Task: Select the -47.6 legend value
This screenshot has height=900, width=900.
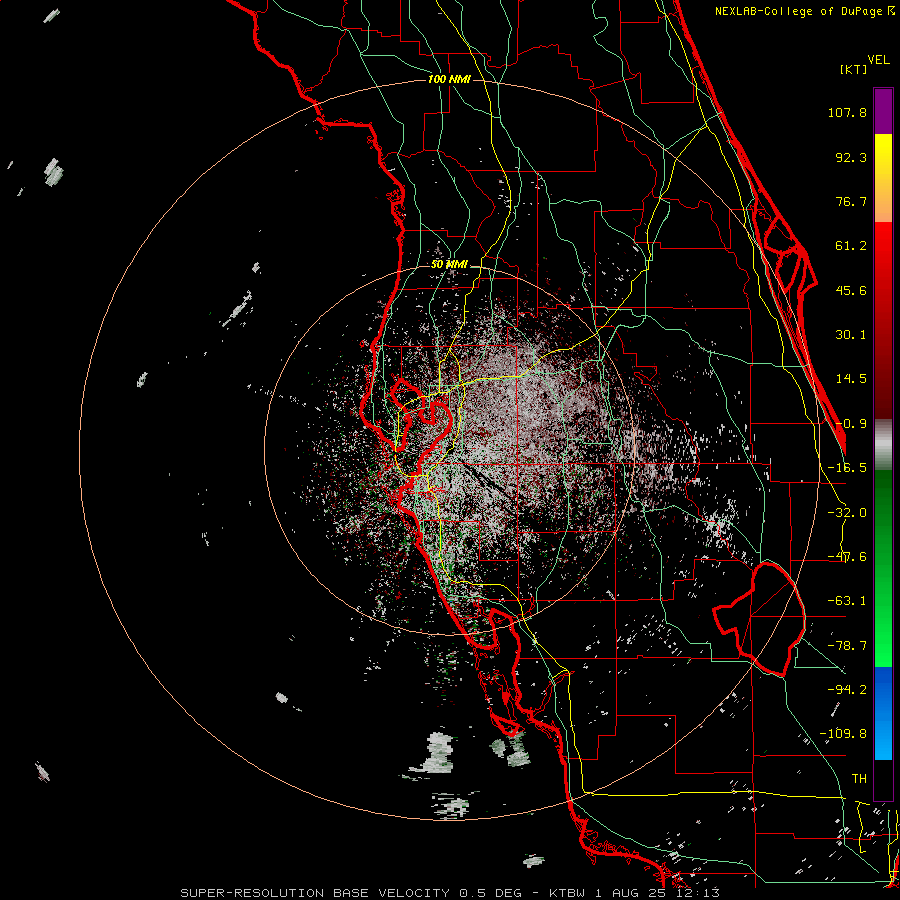Action: [x=847, y=557]
